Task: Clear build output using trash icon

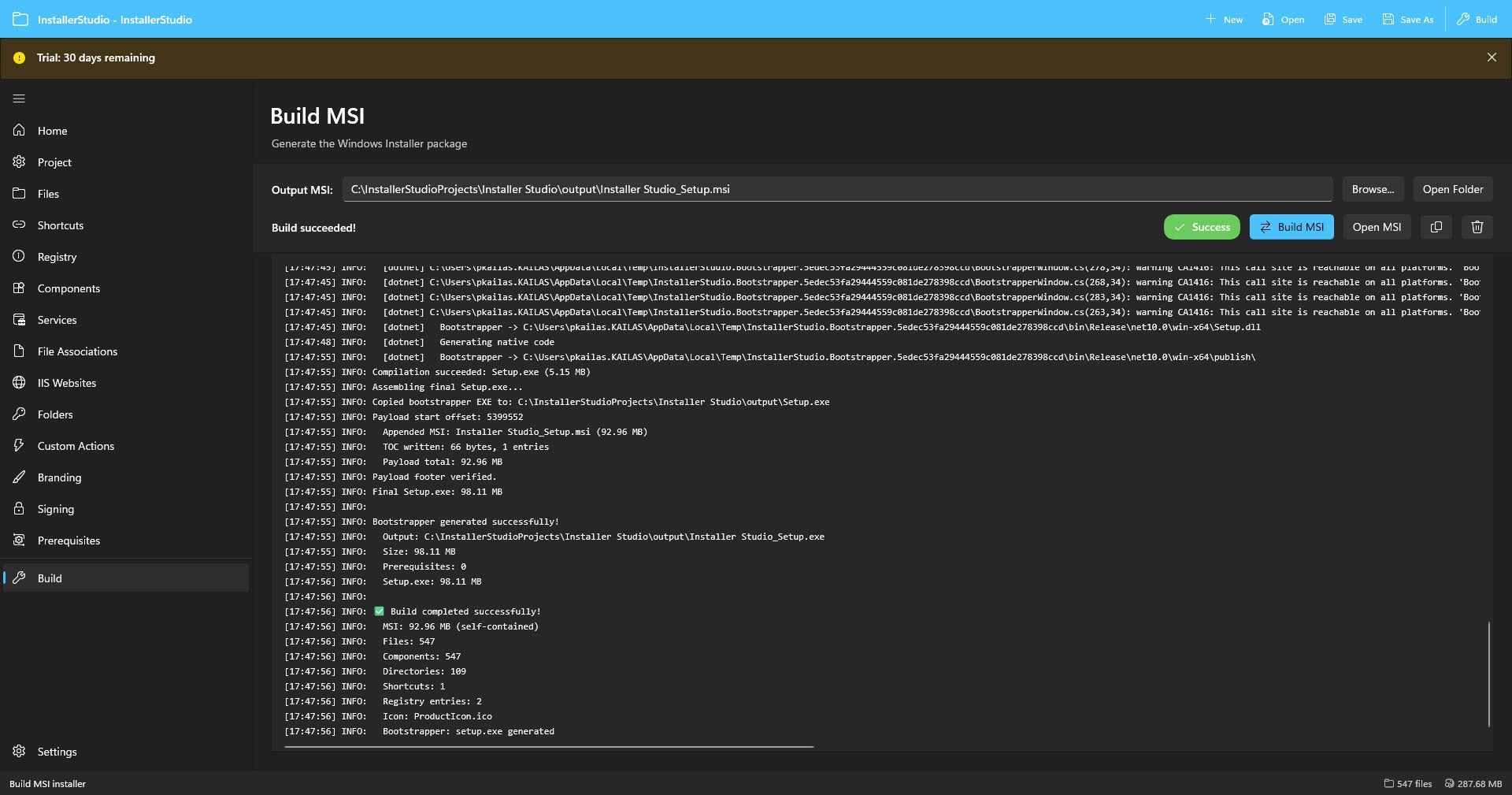Action: click(1477, 227)
